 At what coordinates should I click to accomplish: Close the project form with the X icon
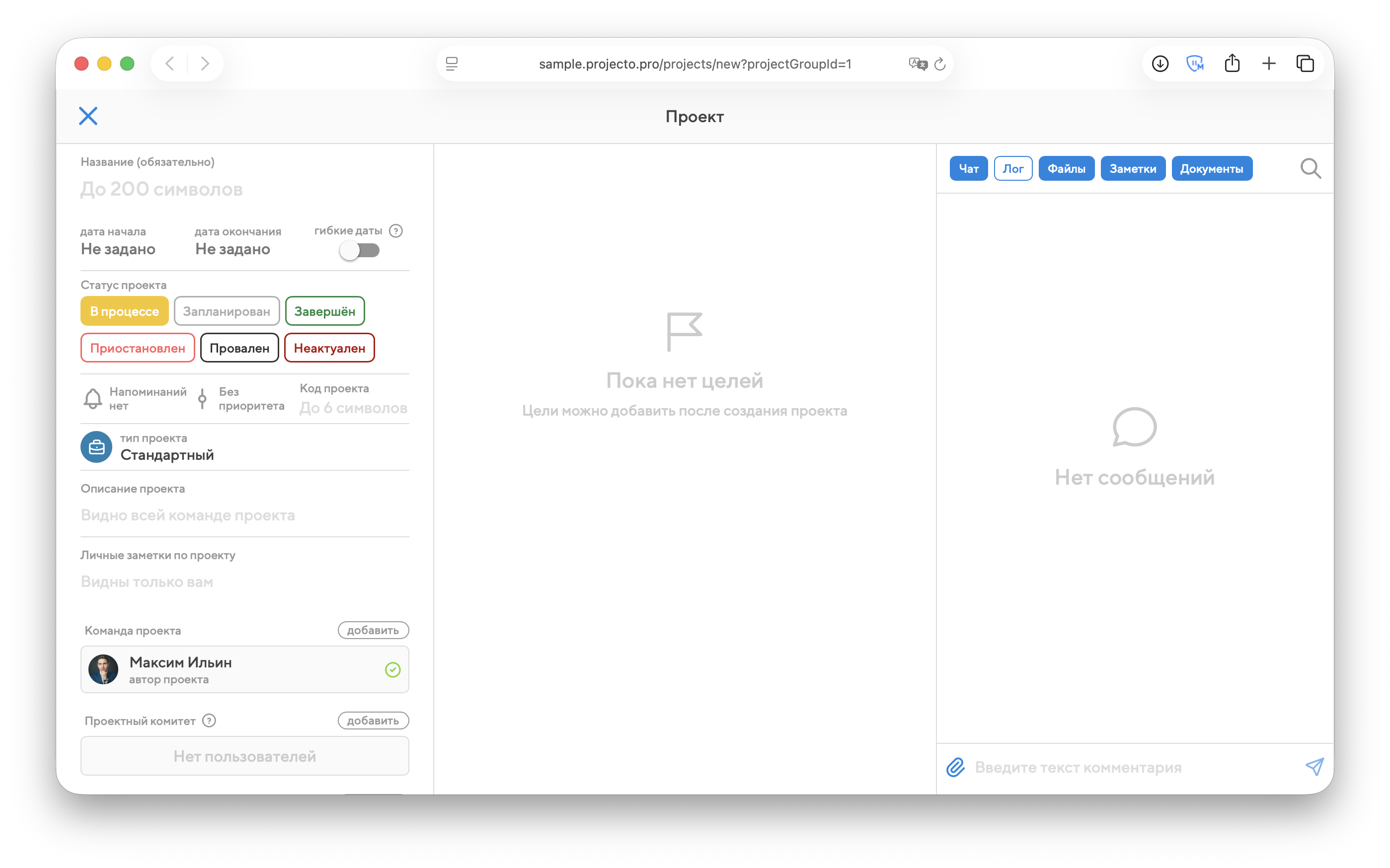pyautogui.click(x=88, y=116)
